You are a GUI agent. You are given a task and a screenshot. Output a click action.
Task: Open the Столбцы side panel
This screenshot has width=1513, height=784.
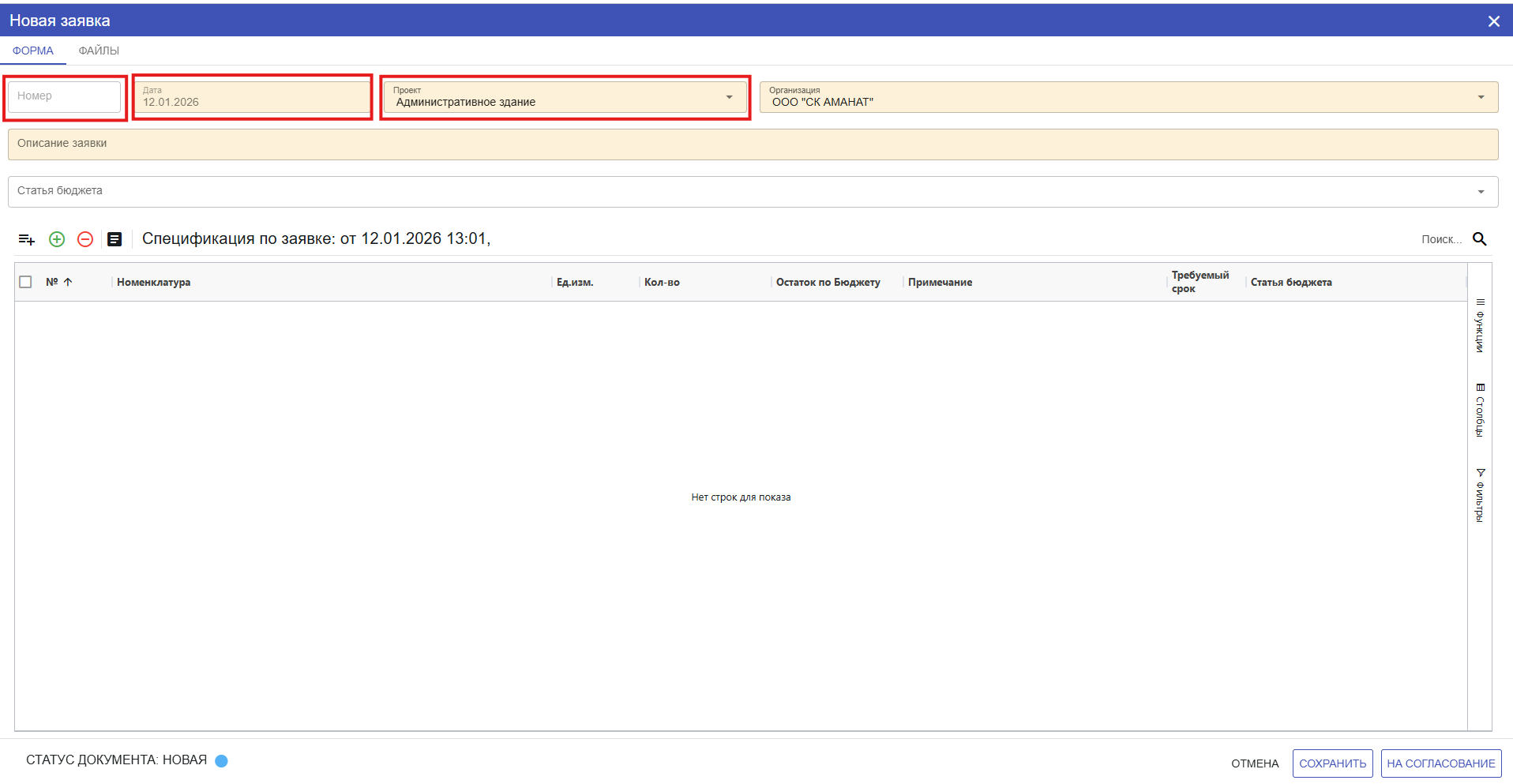coord(1480,410)
